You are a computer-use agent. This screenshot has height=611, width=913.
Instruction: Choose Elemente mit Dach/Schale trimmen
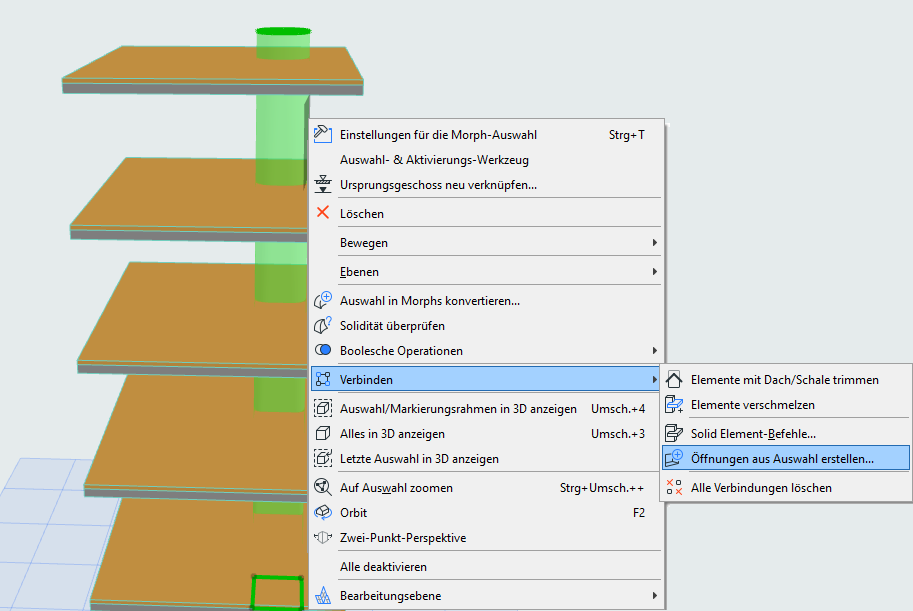(786, 379)
